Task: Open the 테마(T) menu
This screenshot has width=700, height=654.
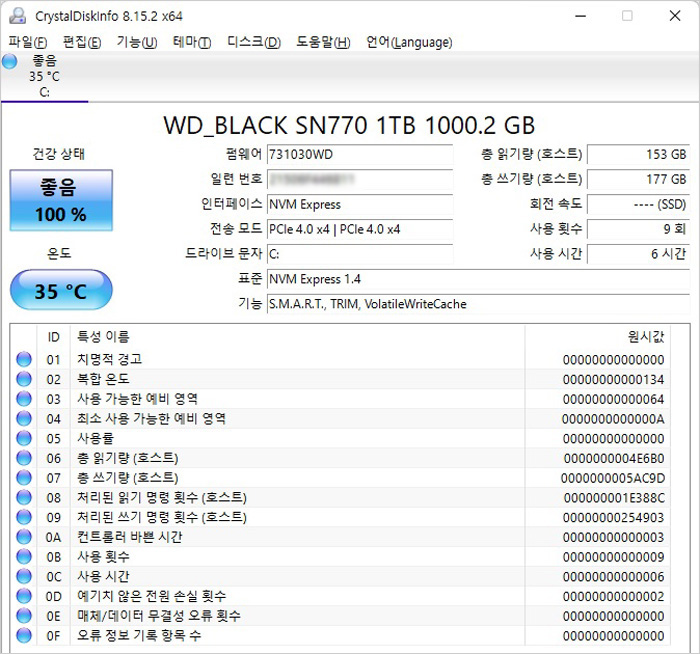Action: [192, 42]
